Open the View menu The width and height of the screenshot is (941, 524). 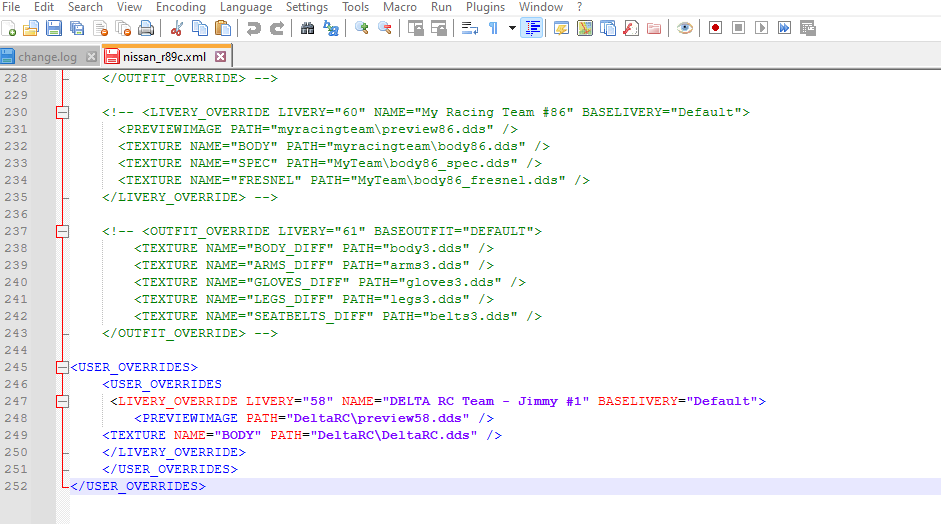(129, 7)
